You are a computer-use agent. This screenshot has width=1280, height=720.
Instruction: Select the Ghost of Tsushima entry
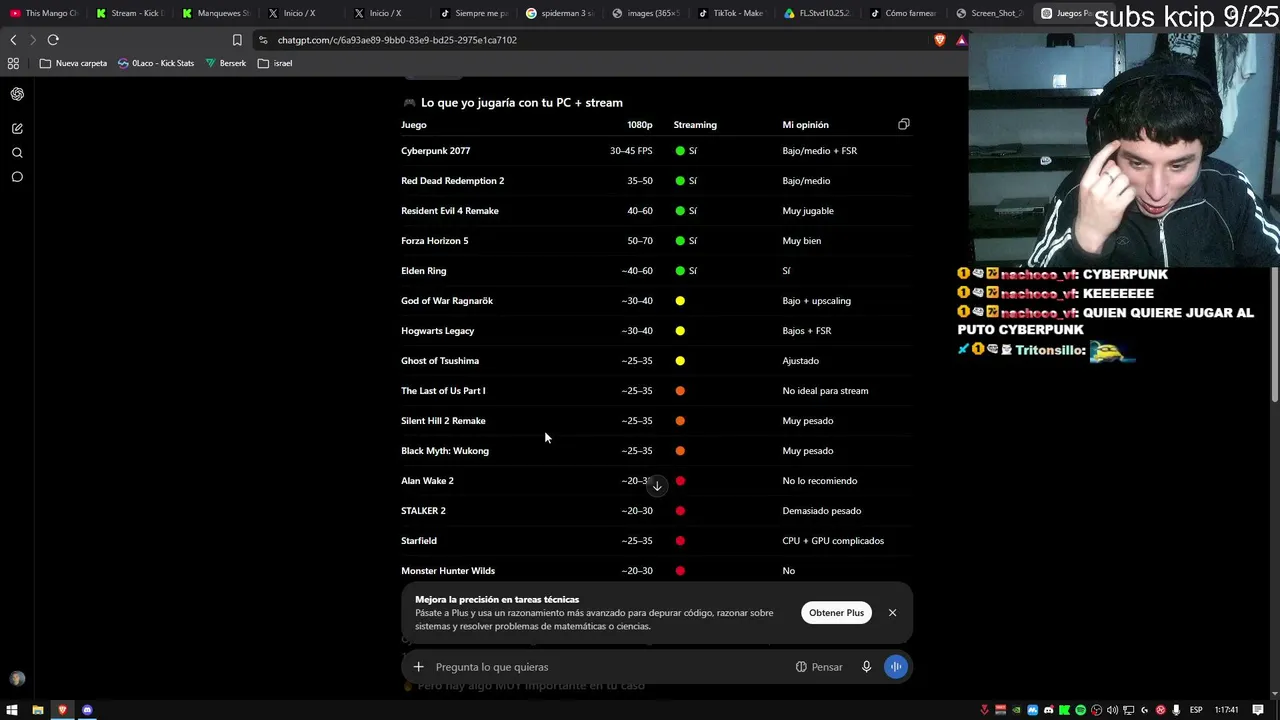(440, 361)
